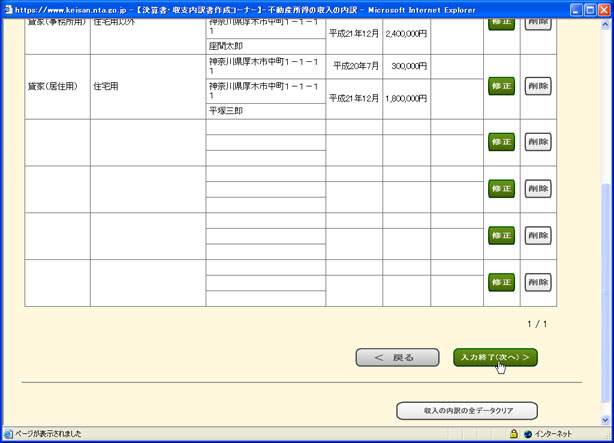Viewport: 614px width, 443px height.
Task: Clear all data with 収入の内訳の全データクリア
Action: 467,410
